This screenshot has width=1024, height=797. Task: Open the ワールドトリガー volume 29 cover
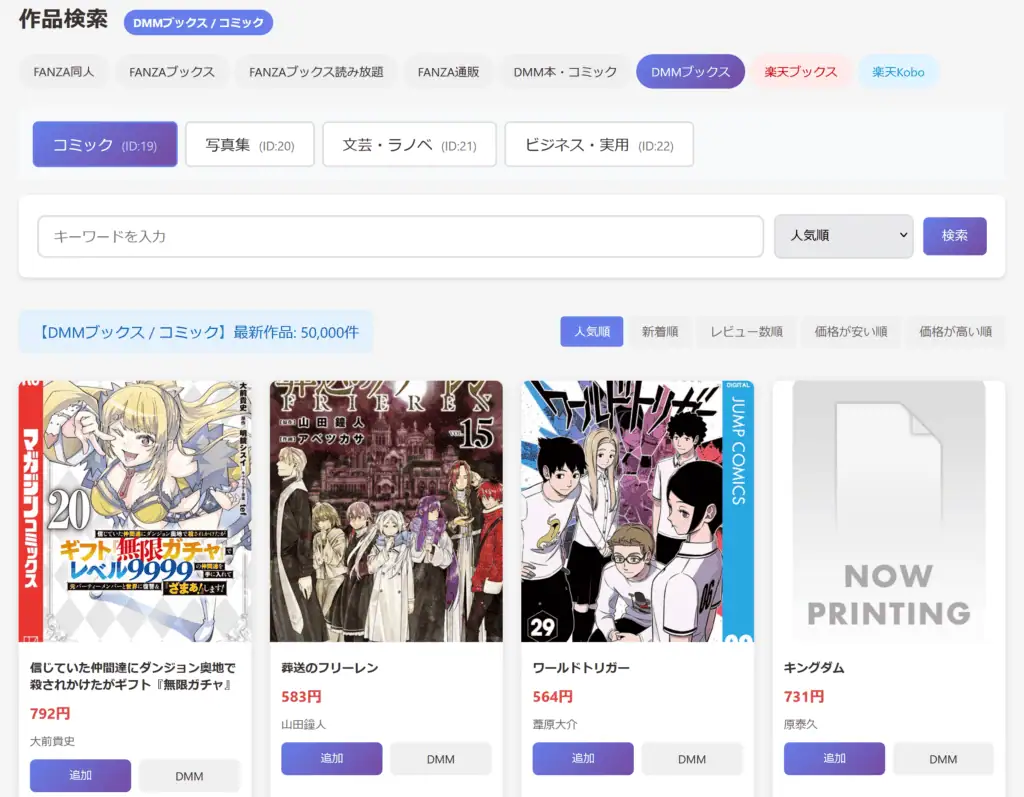coord(637,512)
